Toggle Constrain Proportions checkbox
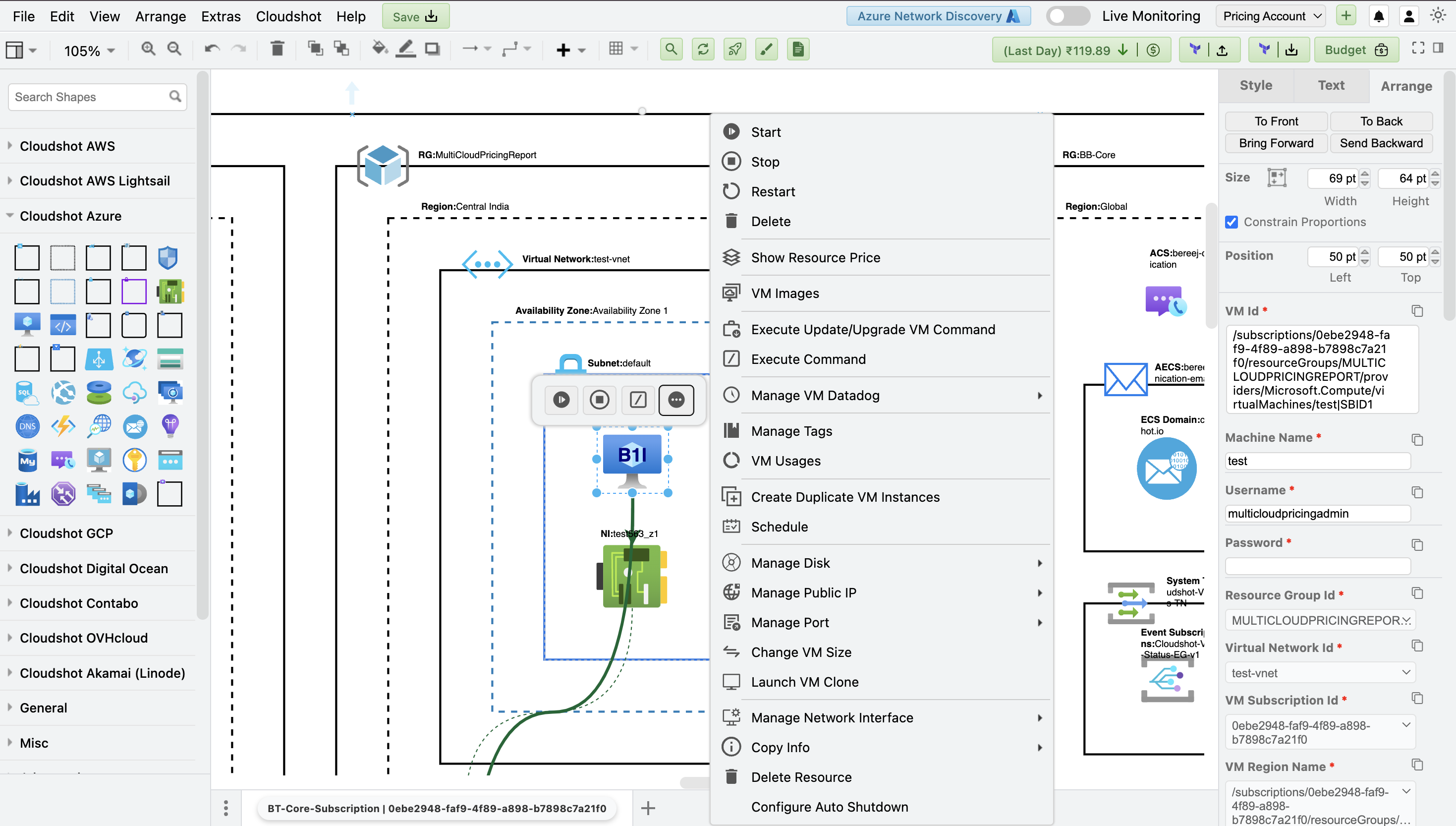 click(x=1232, y=222)
